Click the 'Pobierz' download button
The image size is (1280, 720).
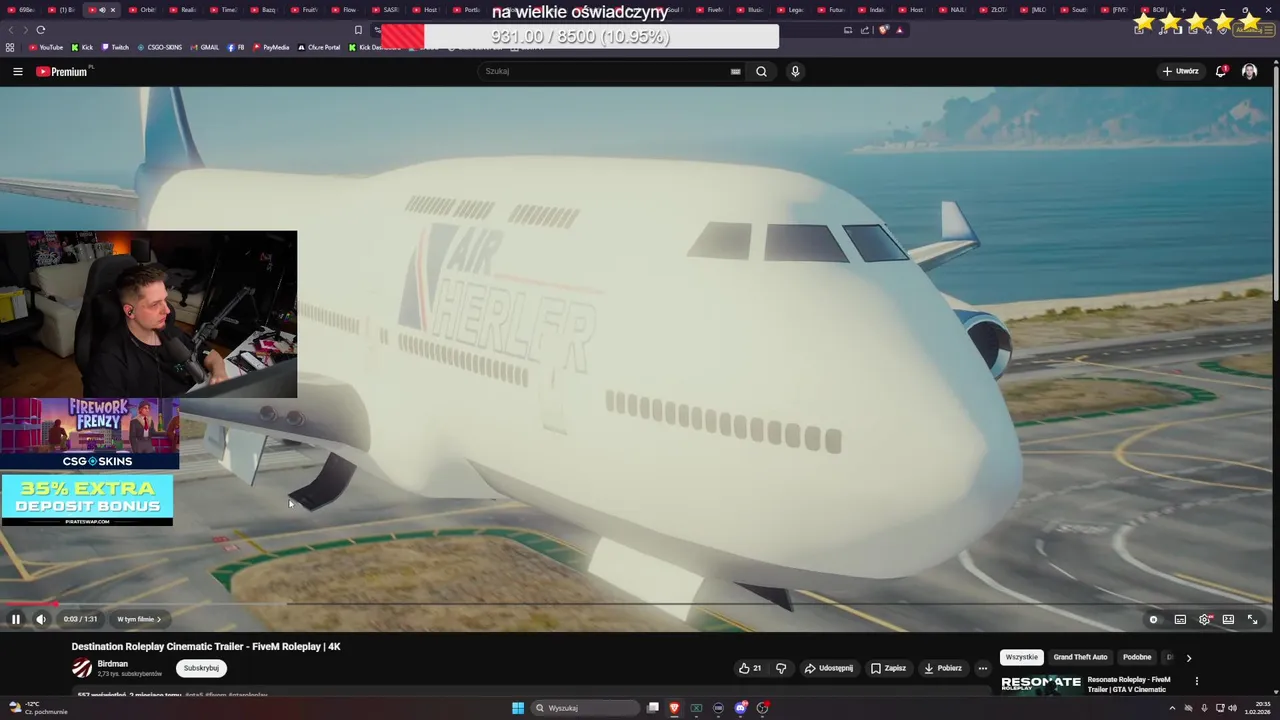942,668
